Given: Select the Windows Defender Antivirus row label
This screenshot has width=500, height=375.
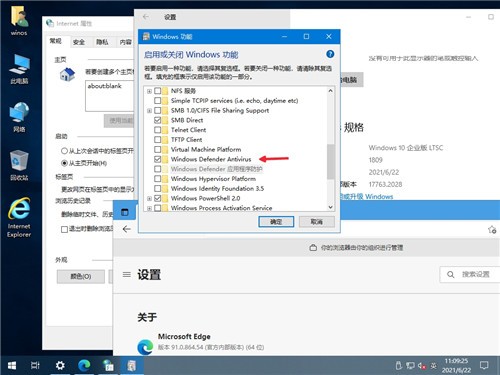Looking at the screenshot, I should click(x=211, y=159).
